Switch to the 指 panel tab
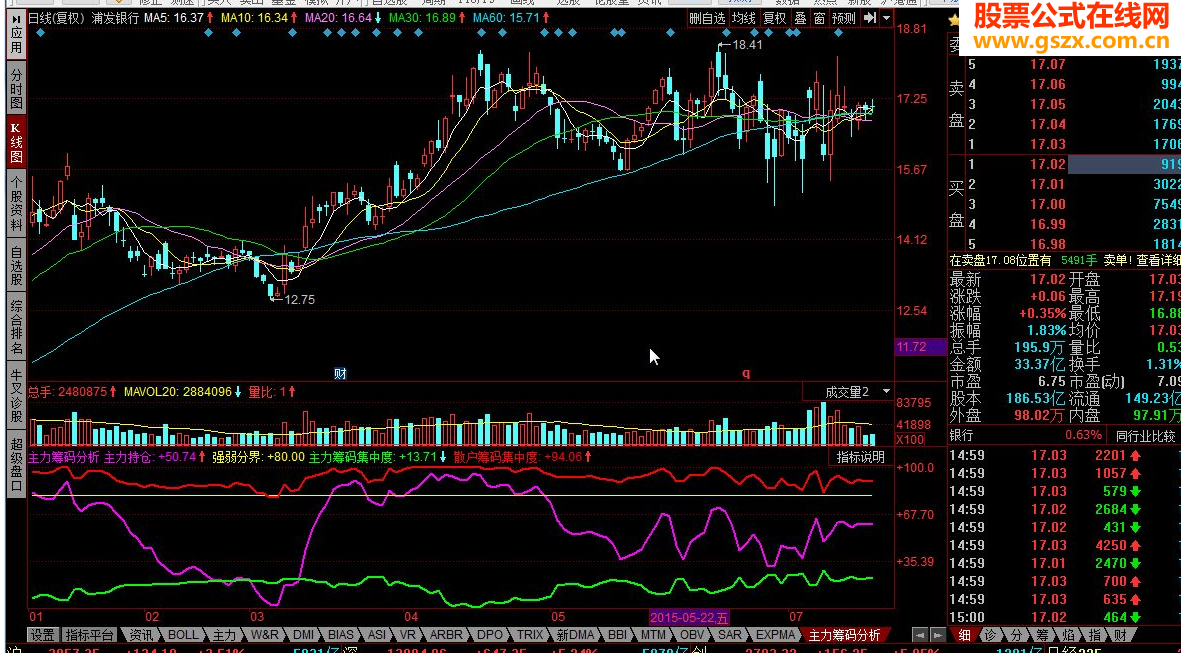This screenshot has height=653, width=1181. 1094,635
